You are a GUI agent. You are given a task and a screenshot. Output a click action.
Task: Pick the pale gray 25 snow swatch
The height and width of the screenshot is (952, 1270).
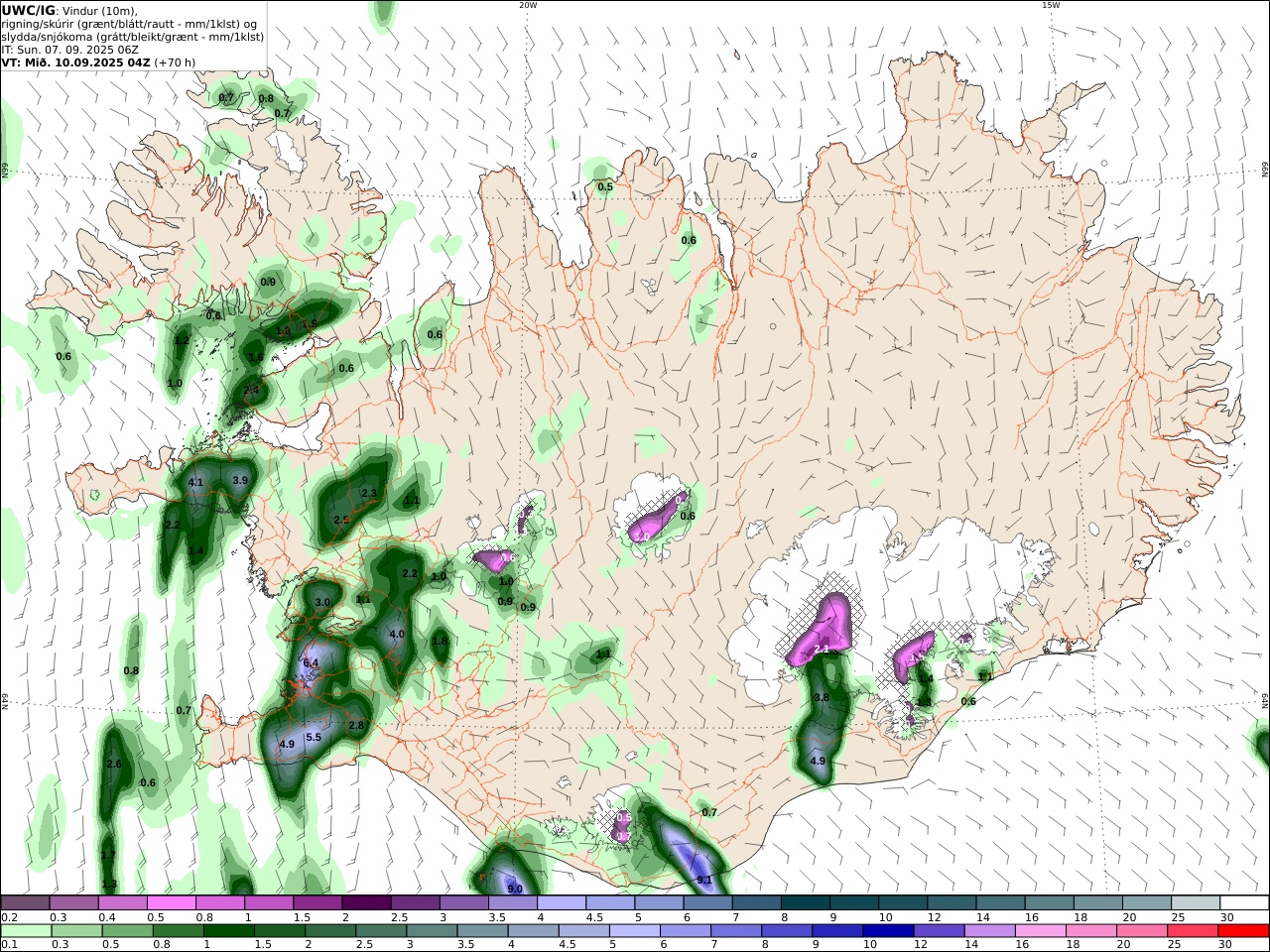[x=1194, y=903]
